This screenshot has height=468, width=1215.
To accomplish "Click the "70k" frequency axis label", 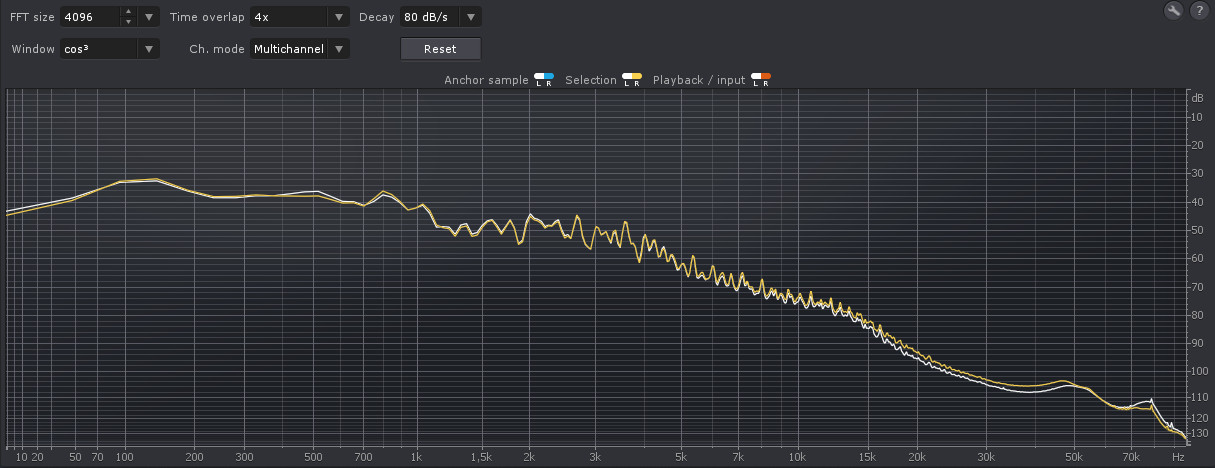I will point(1131,456).
